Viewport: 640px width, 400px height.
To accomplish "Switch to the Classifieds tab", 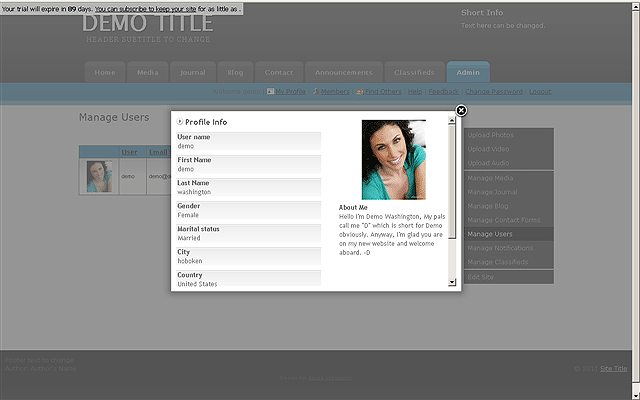I will pos(413,73).
